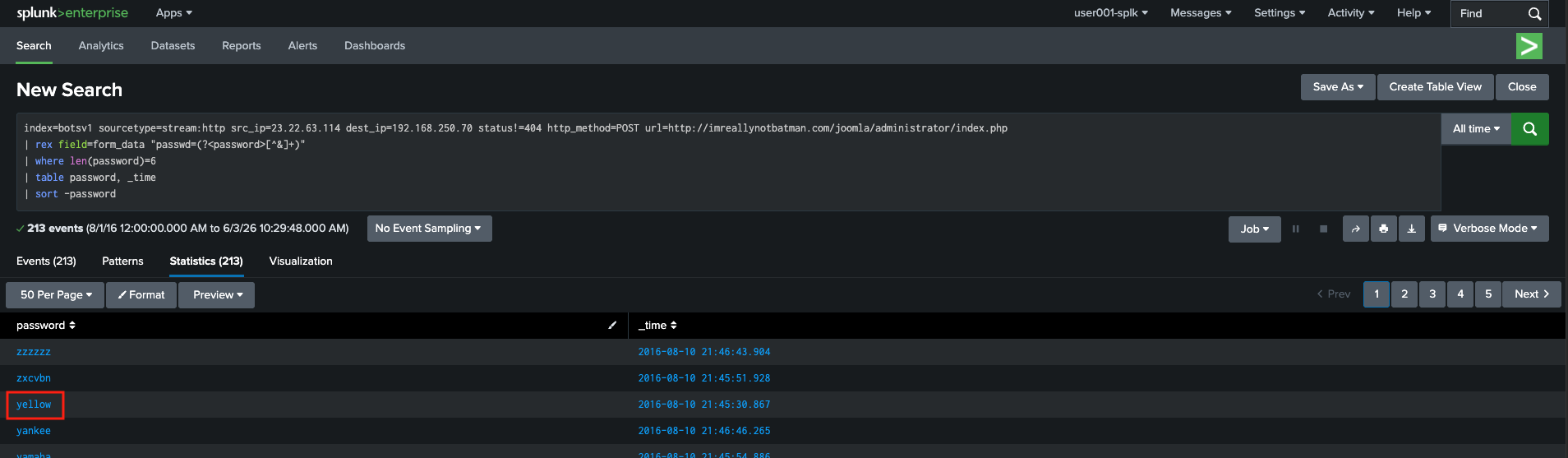Click timestamp 2016-08-10 21:46:46.265
Screen dimensions: 1568x458
click(704, 431)
